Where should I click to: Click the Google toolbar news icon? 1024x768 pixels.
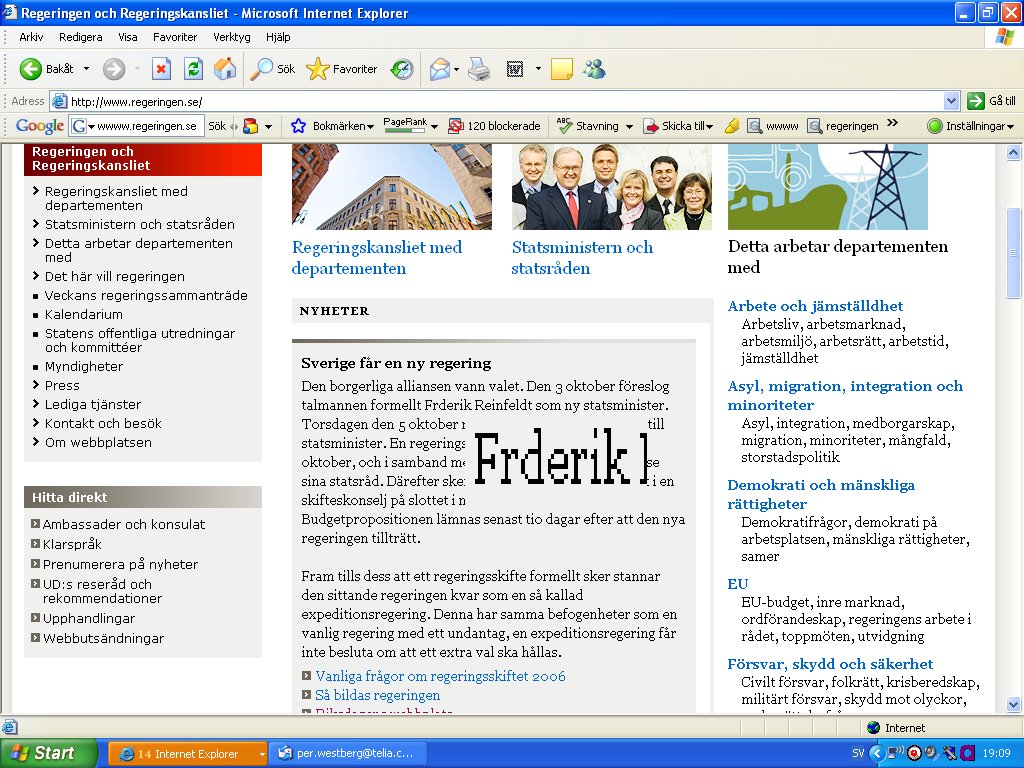point(250,126)
